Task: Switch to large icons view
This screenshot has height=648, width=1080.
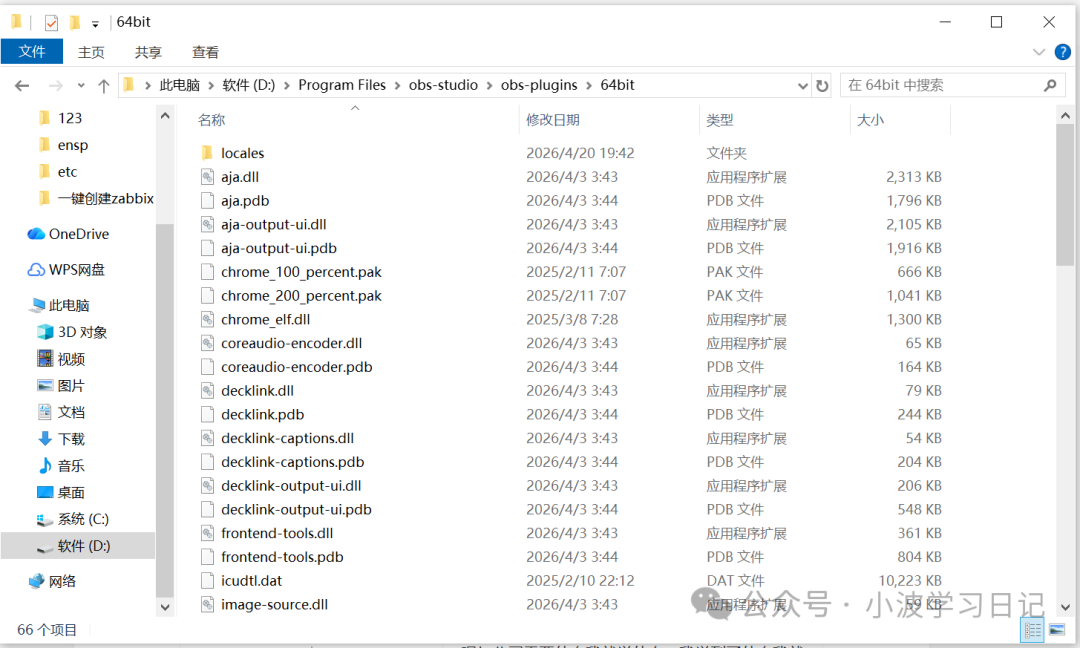Action: 1058,630
